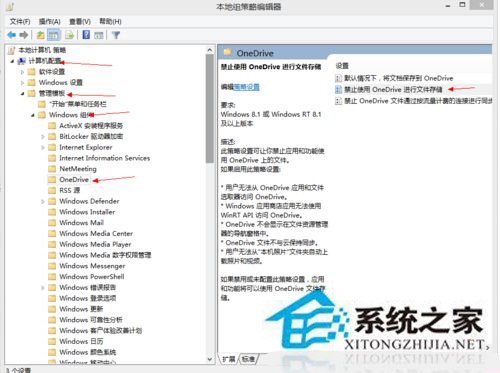Image resolution: width=500 pixels, height=373 pixels.
Task: Click the Up one level folder icon
Action: [40, 35]
